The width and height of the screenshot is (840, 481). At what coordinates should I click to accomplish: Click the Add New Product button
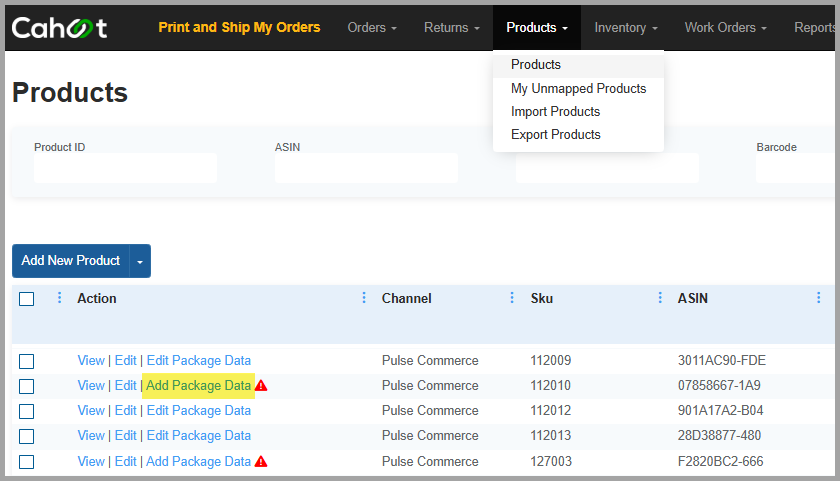[71, 261]
